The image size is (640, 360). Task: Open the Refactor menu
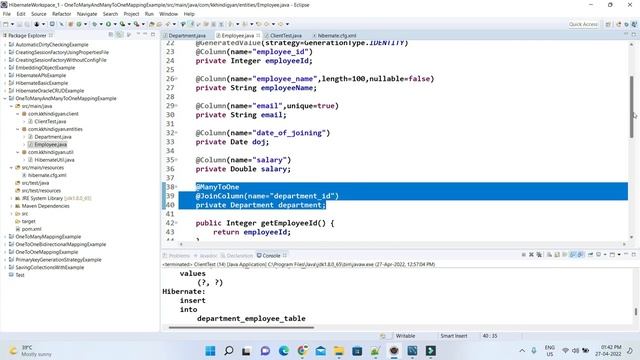[x=61, y=14]
